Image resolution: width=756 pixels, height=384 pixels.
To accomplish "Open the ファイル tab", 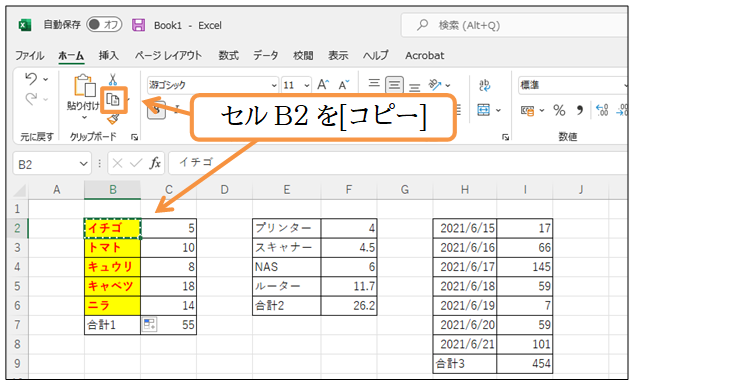I will tap(29, 55).
